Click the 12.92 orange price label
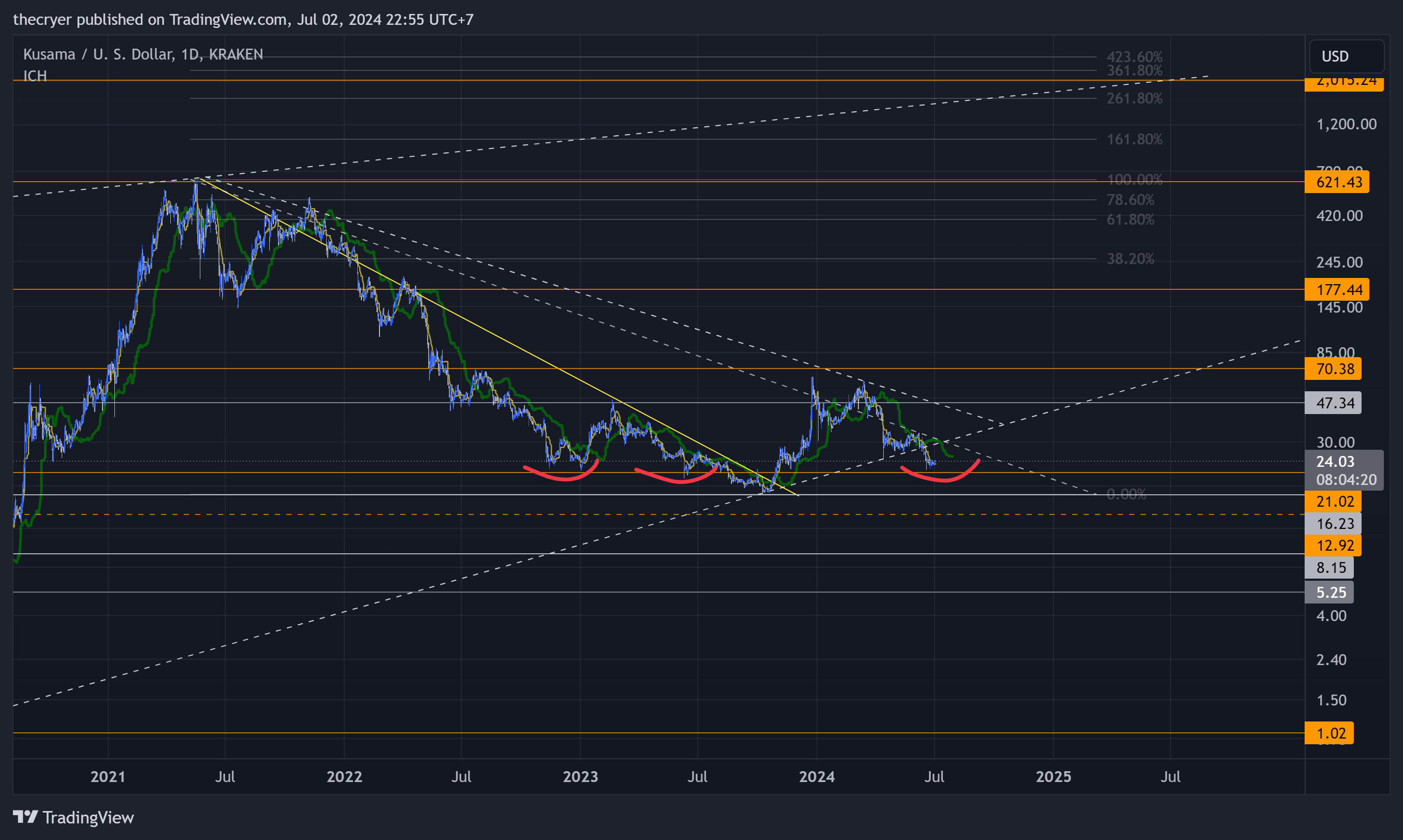Viewport: 1403px width, 840px height. coord(1332,545)
